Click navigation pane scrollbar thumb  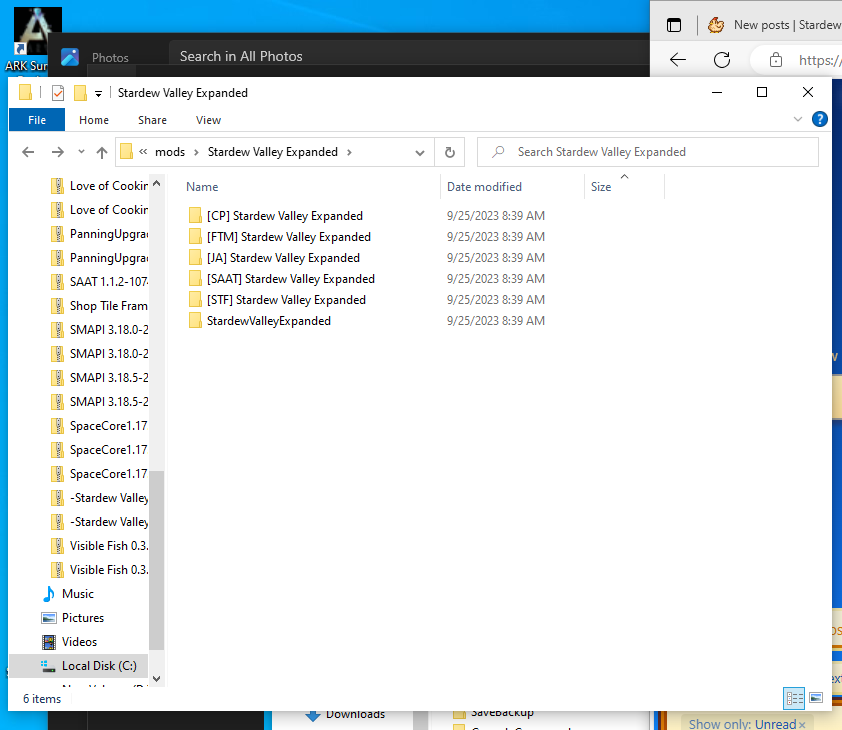(x=156, y=561)
